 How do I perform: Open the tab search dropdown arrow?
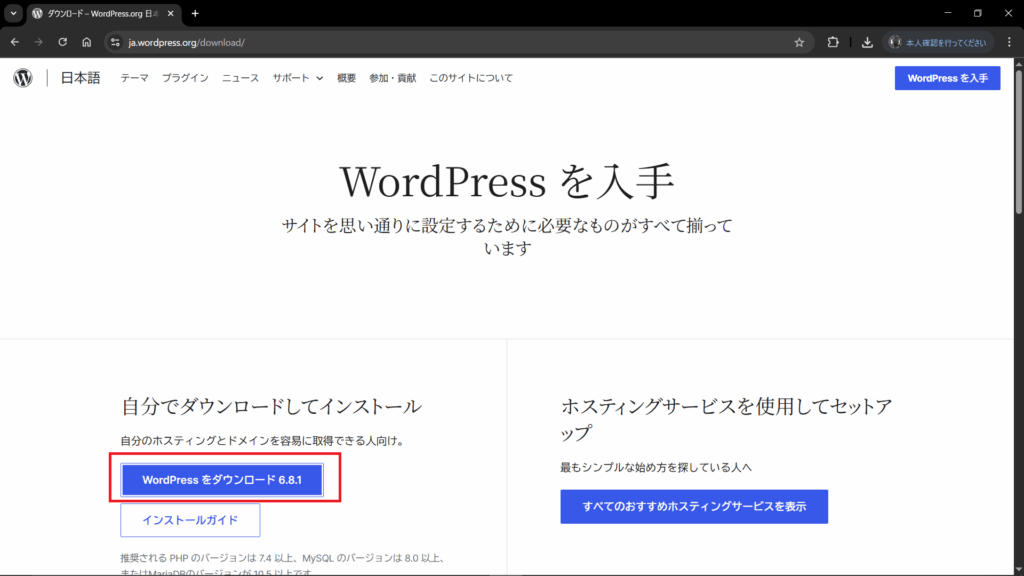coord(13,14)
